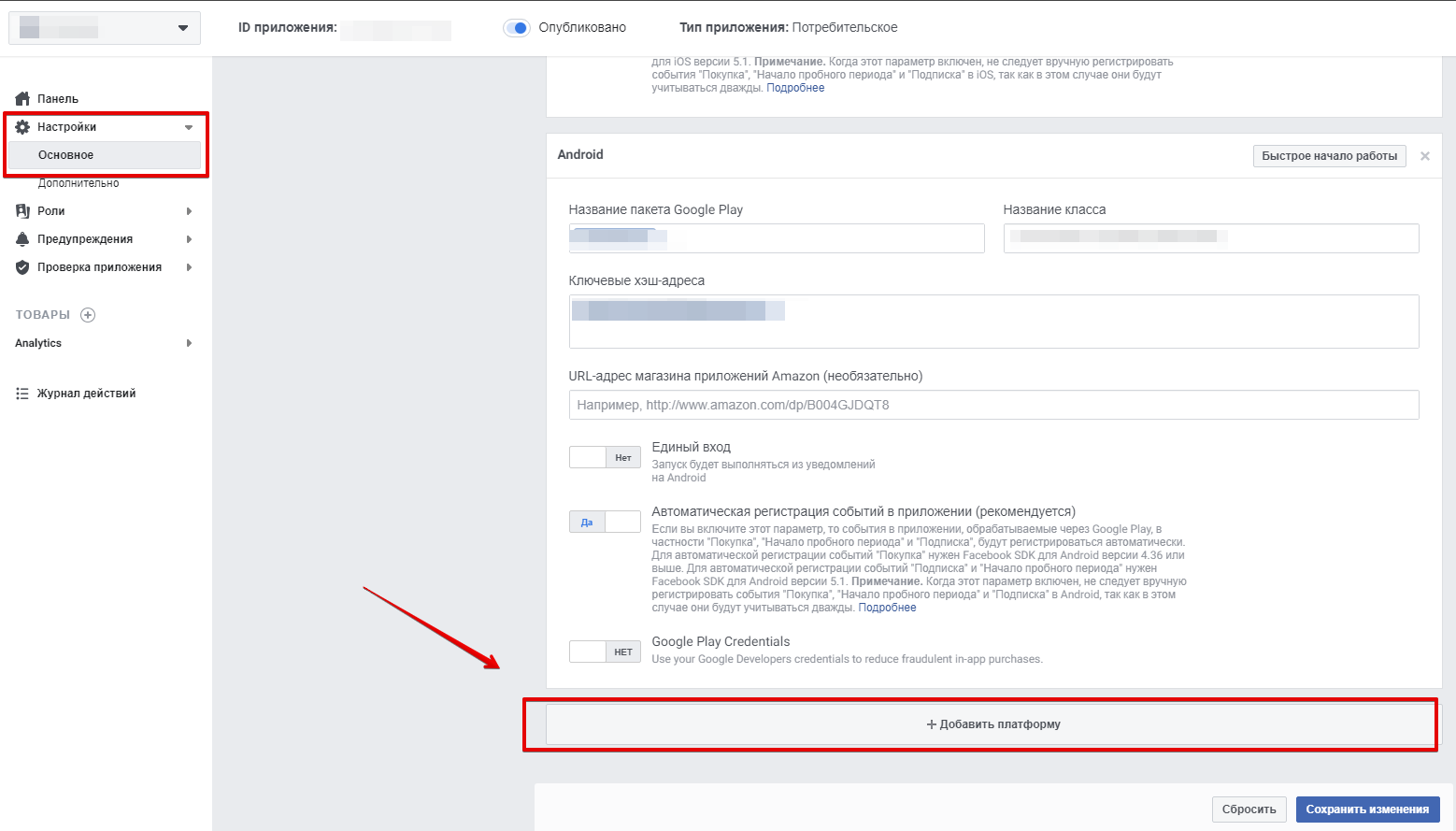
Task: Close the Android platform panel
Action: [x=1424, y=156]
